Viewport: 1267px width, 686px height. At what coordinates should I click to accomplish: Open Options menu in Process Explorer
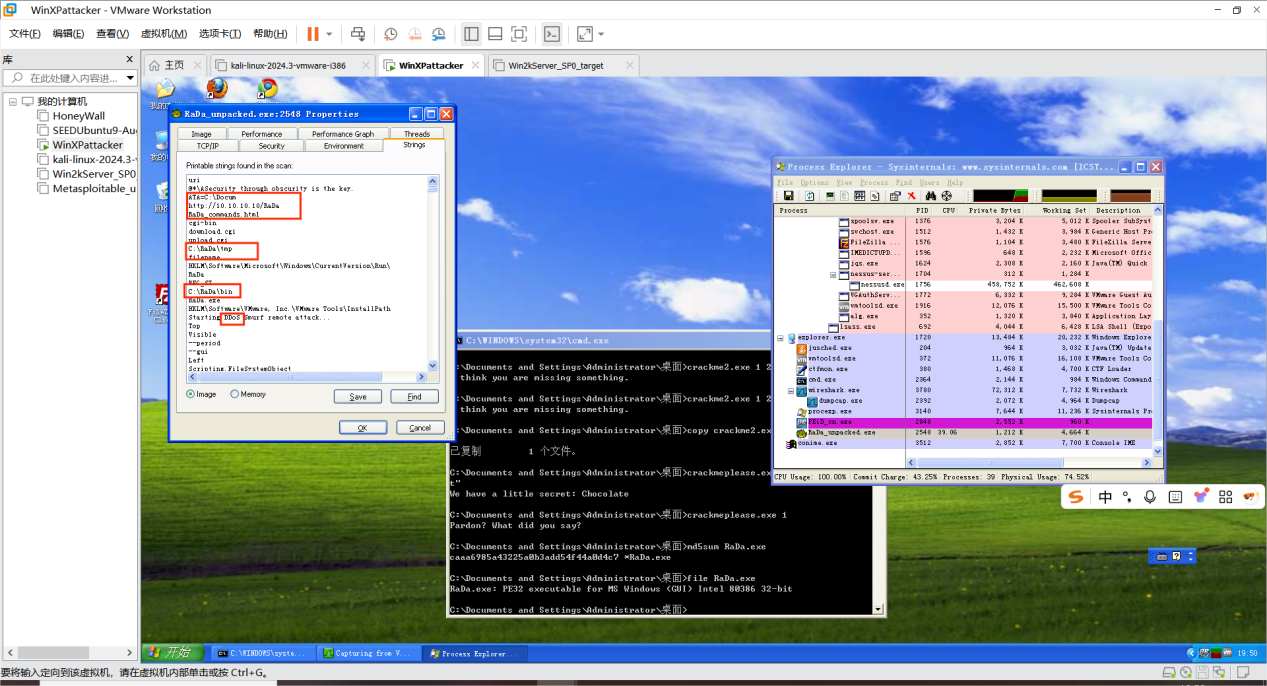812,183
